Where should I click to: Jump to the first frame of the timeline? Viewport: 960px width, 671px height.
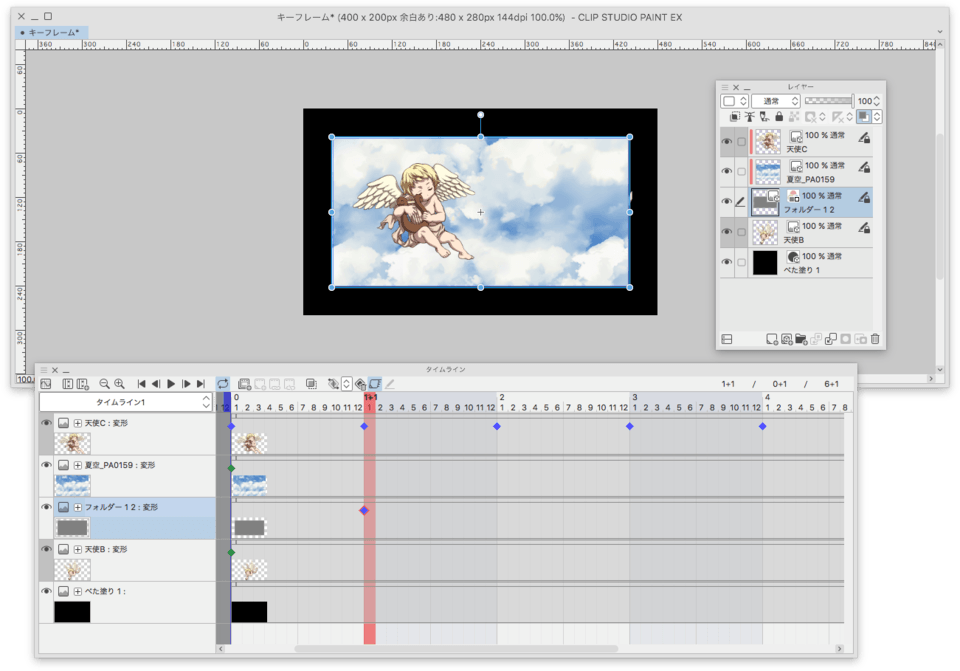142,383
